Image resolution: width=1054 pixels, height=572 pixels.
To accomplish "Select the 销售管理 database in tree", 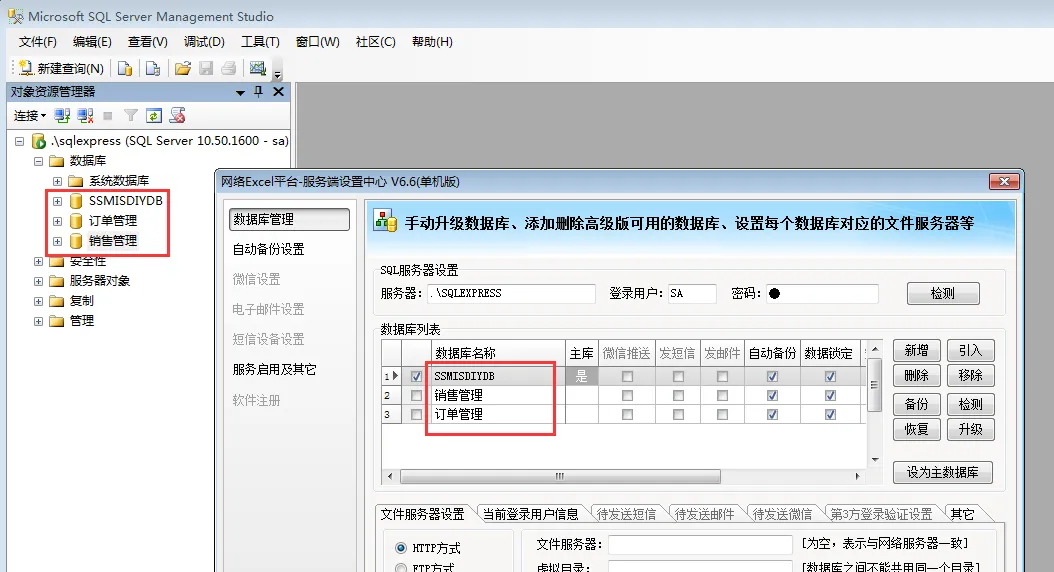I will tap(113, 241).
